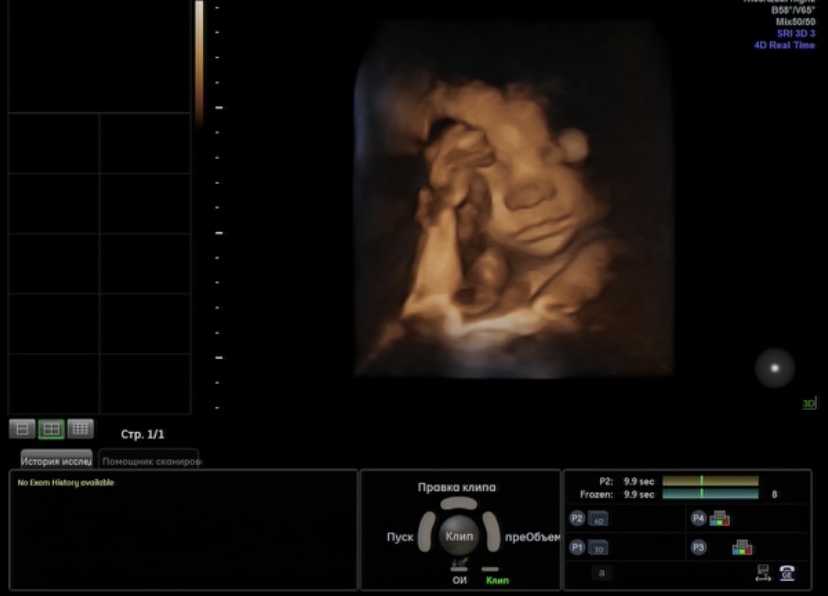Image resolution: width=828 pixels, height=596 pixels.
Task: Click the 4D Real Time label
Action: 785,45
